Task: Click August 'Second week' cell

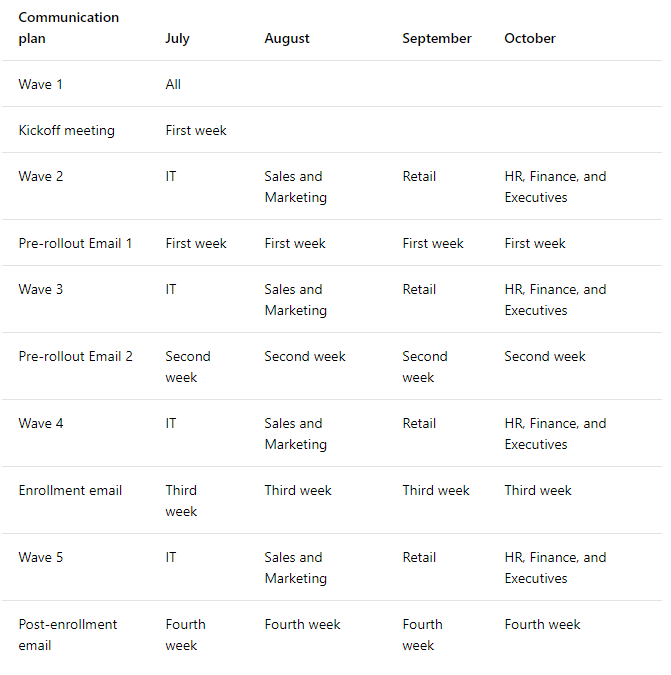Action: [305, 356]
